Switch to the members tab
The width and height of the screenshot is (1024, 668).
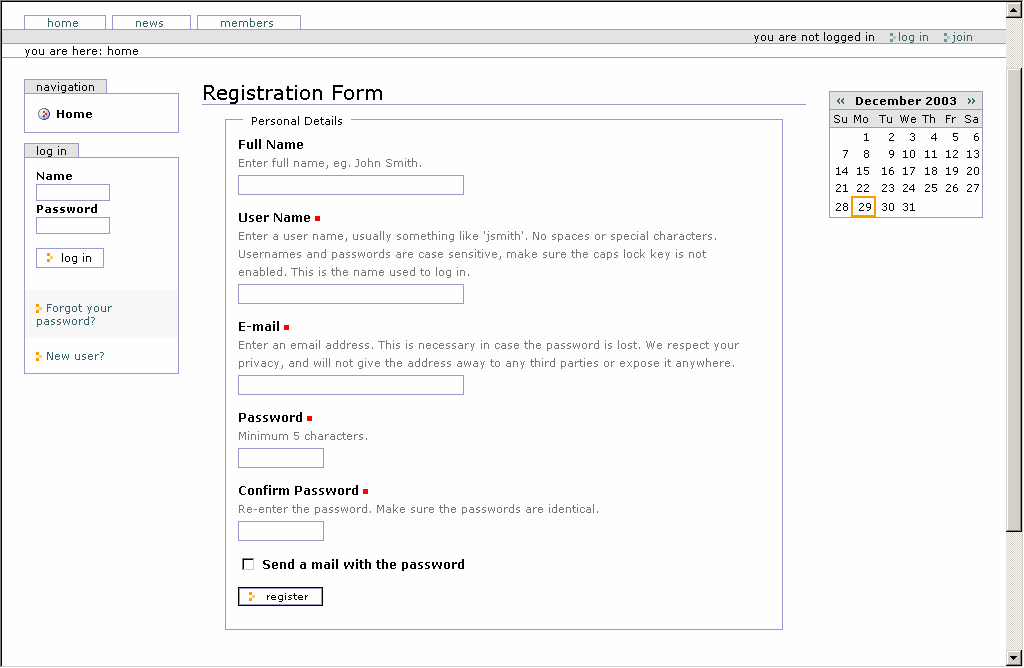coord(248,23)
